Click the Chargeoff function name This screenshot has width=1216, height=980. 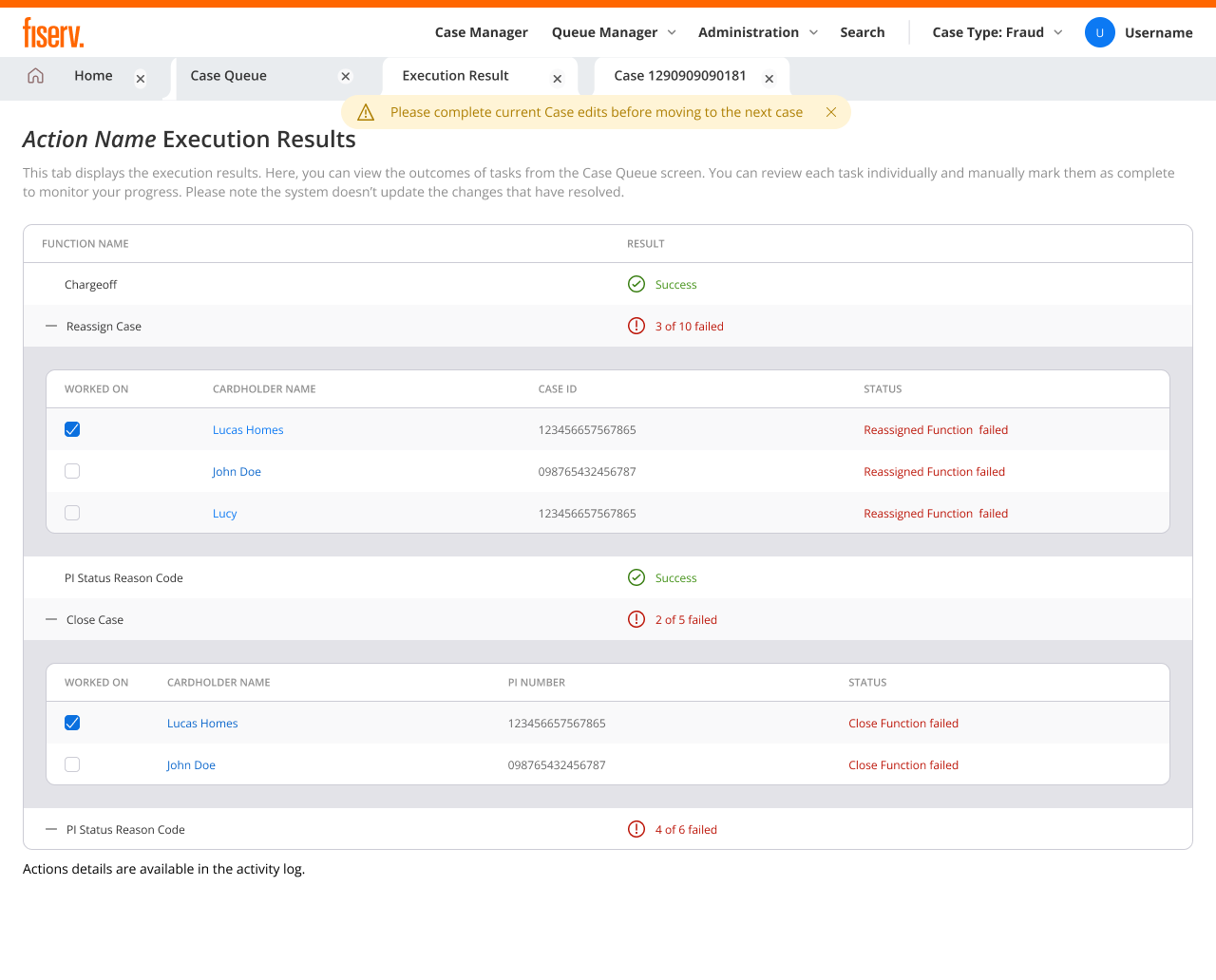(x=91, y=284)
